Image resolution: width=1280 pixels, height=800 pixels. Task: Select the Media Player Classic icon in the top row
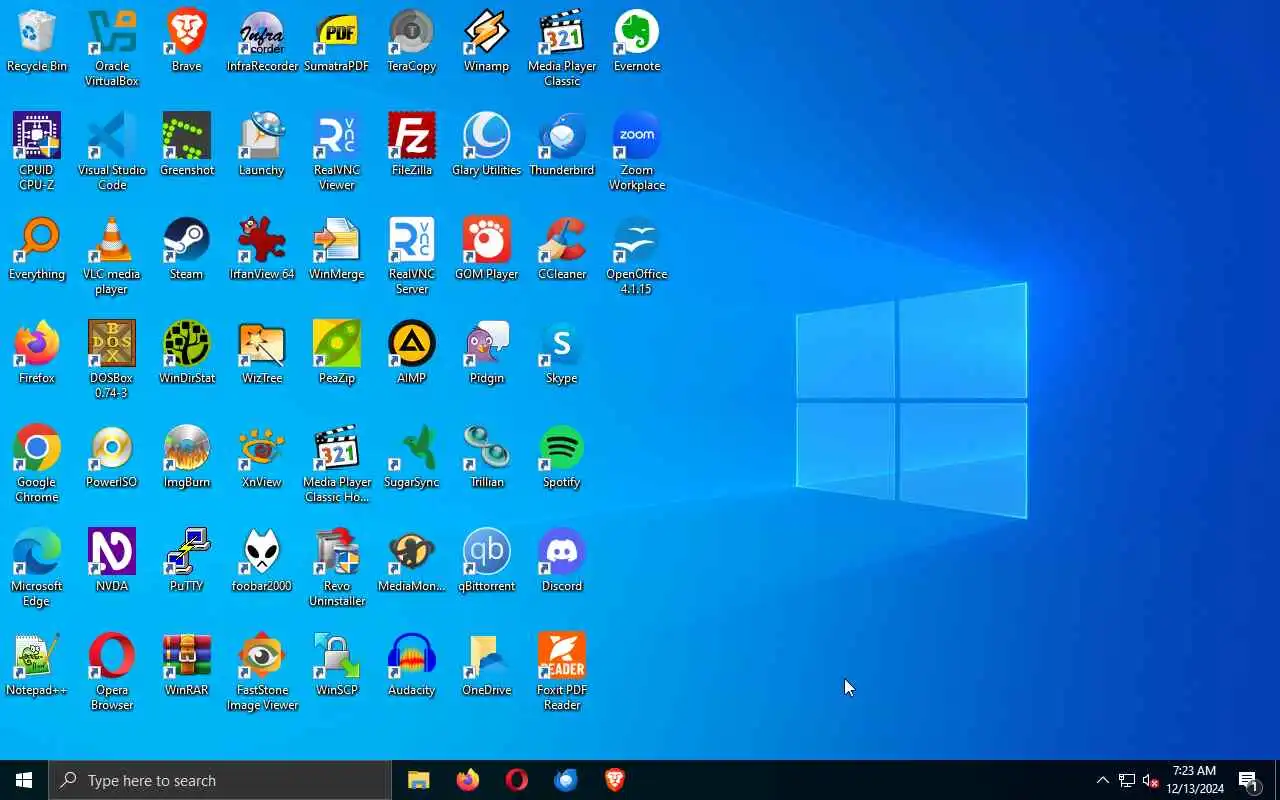pyautogui.click(x=562, y=49)
